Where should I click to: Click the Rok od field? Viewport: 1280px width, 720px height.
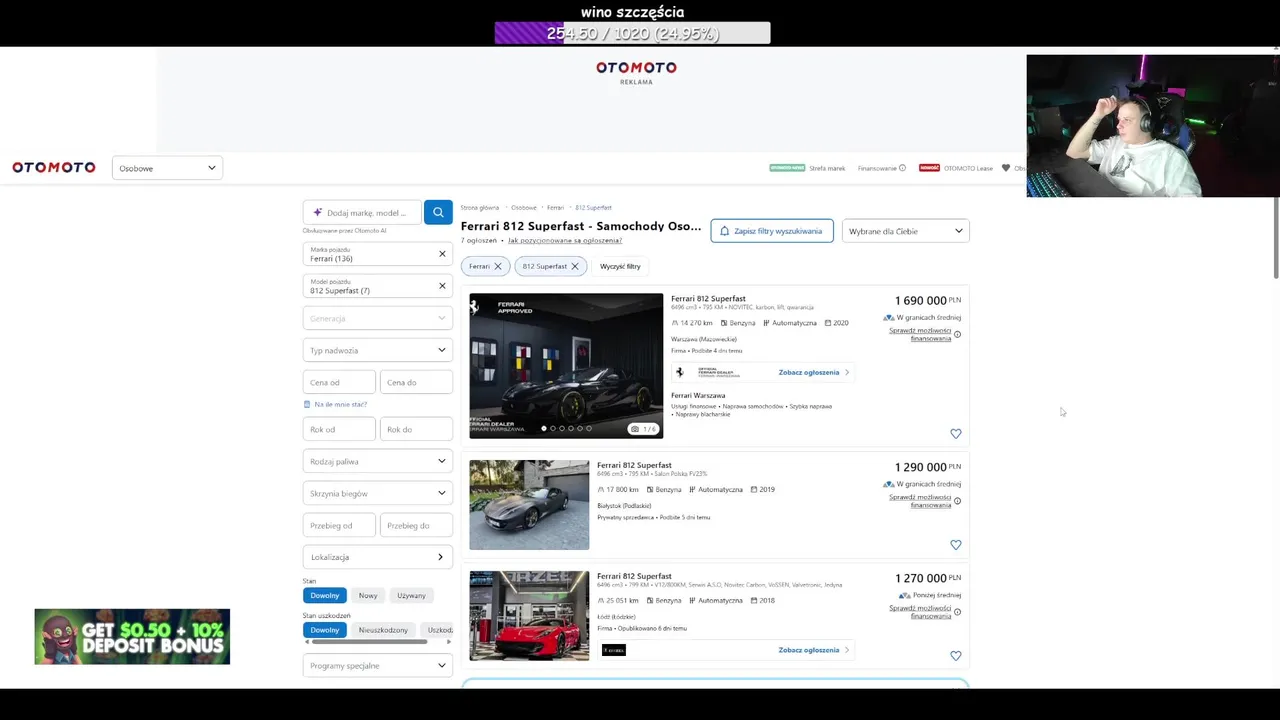click(339, 429)
